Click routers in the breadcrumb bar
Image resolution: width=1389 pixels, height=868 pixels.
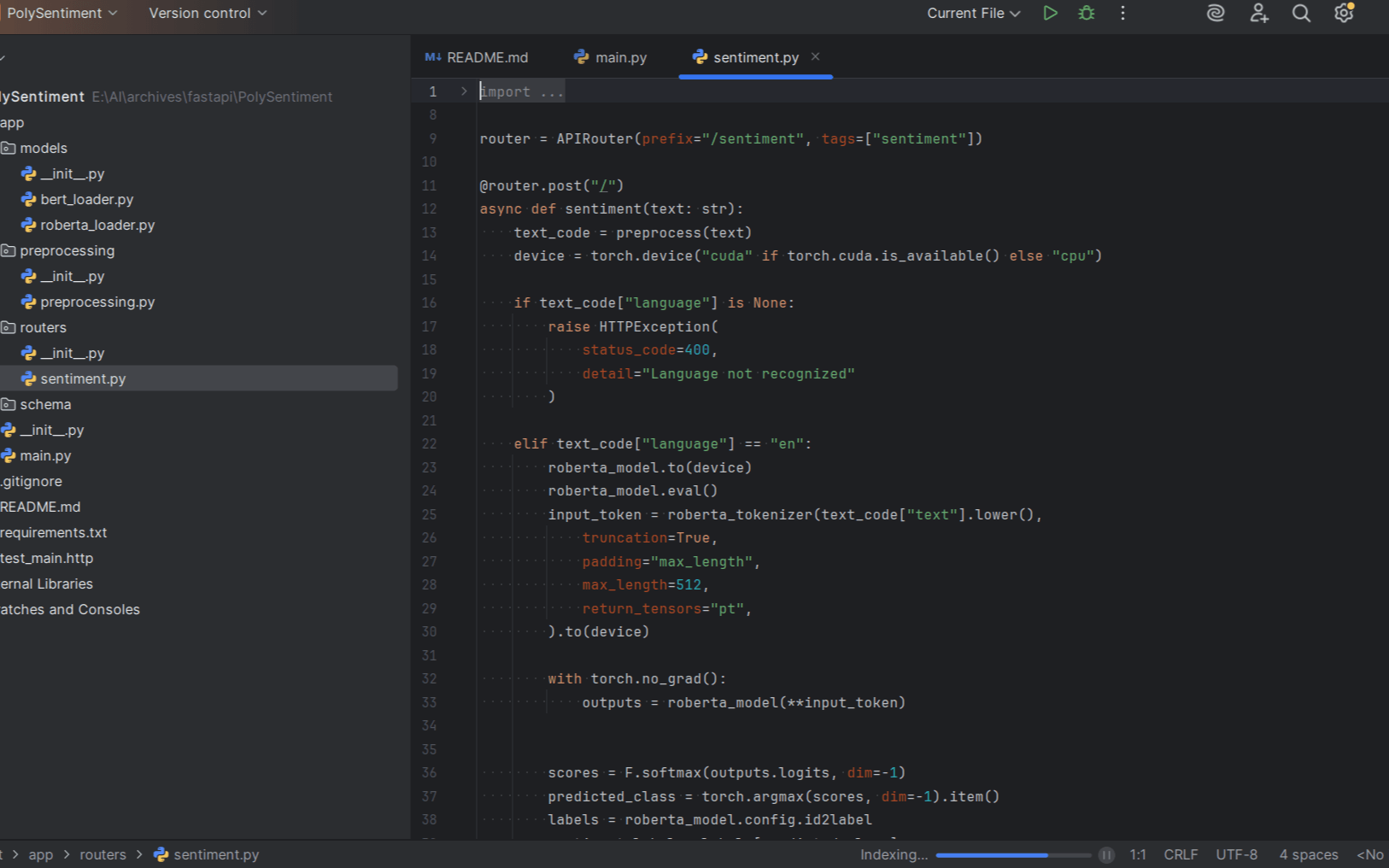103,854
